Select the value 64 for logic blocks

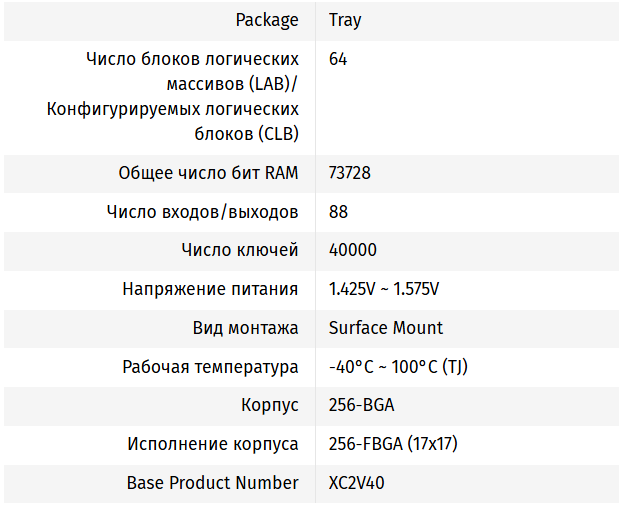click(x=338, y=59)
